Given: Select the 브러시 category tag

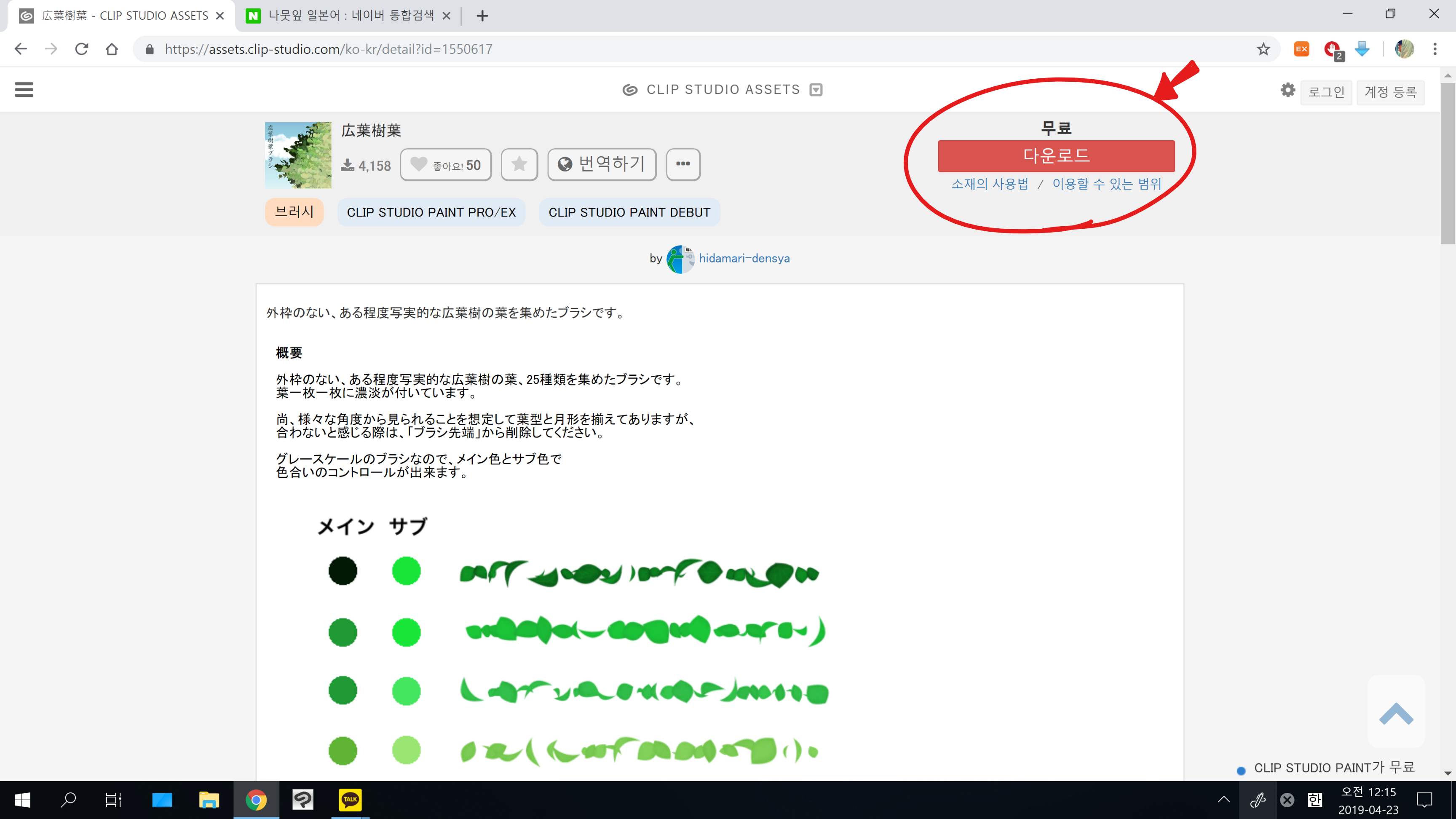Looking at the screenshot, I should (x=294, y=212).
